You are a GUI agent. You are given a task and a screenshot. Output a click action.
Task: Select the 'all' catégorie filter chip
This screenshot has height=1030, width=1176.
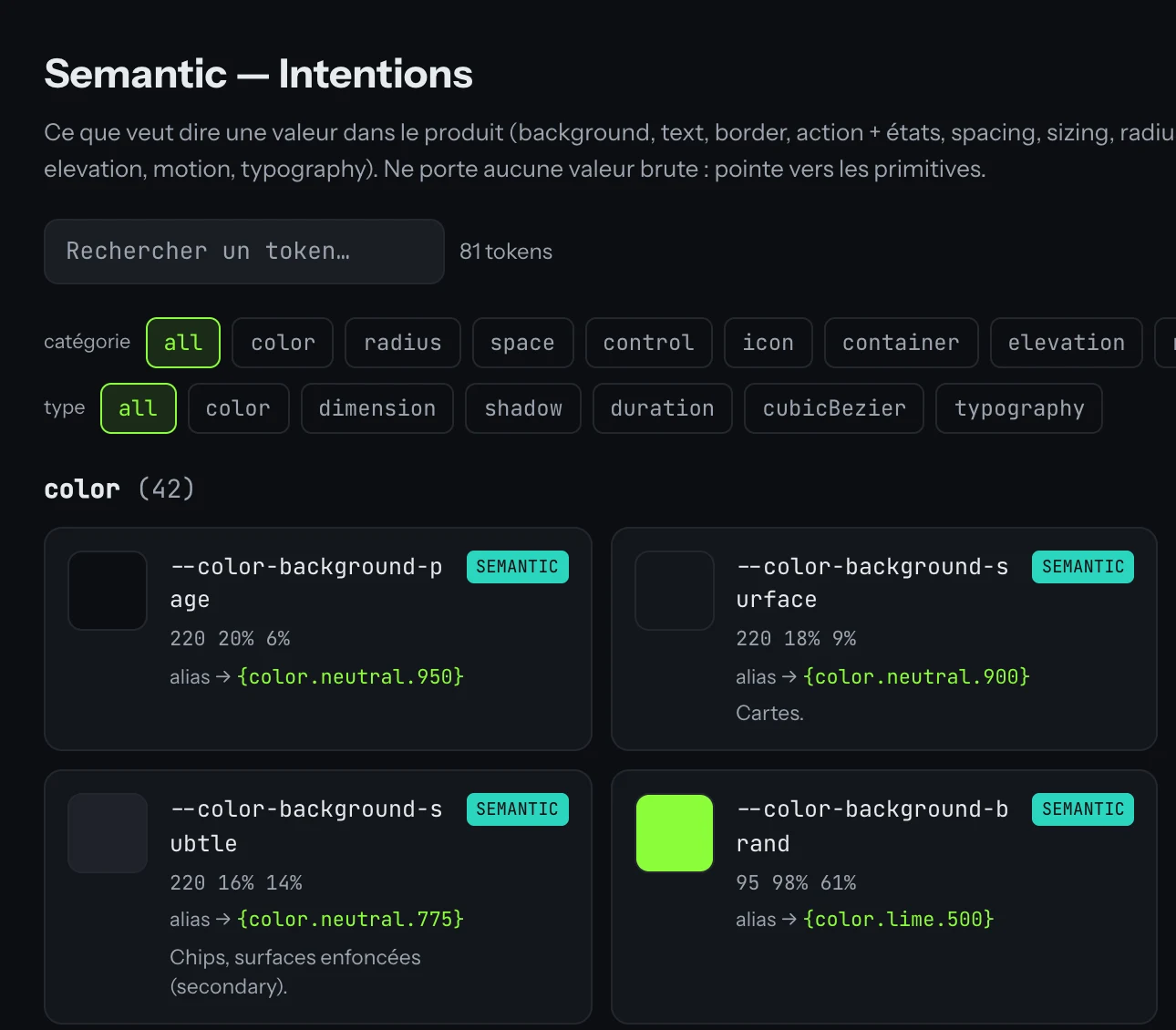tap(183, 343)
